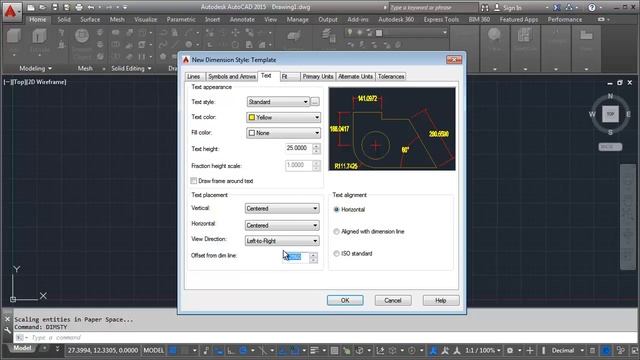Click the Help question mark icon

(591, 7)
